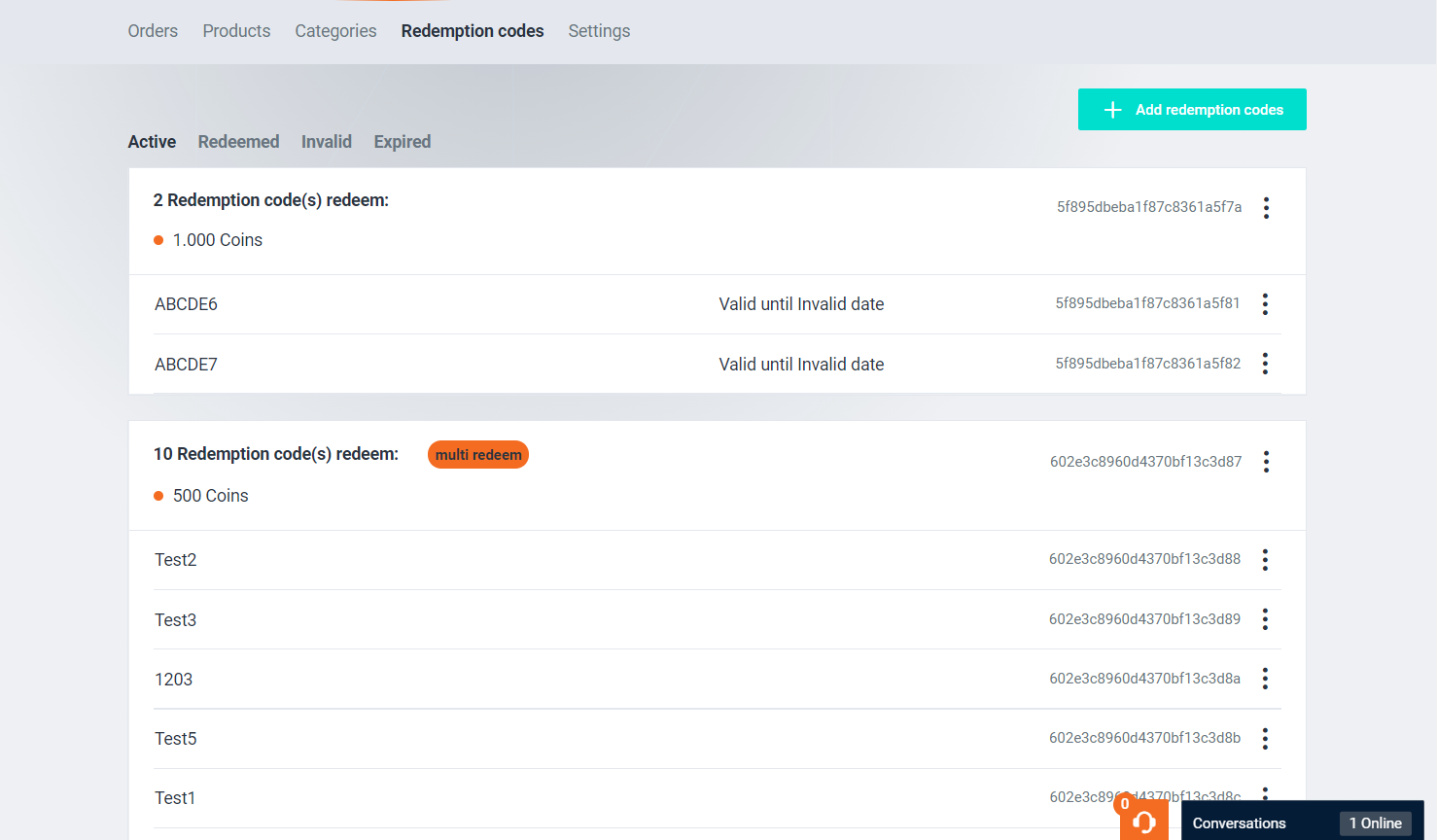The width and height of the screenshot is (1437, 840).
Task: Open options menu for code Test2
Action: 1265,560
